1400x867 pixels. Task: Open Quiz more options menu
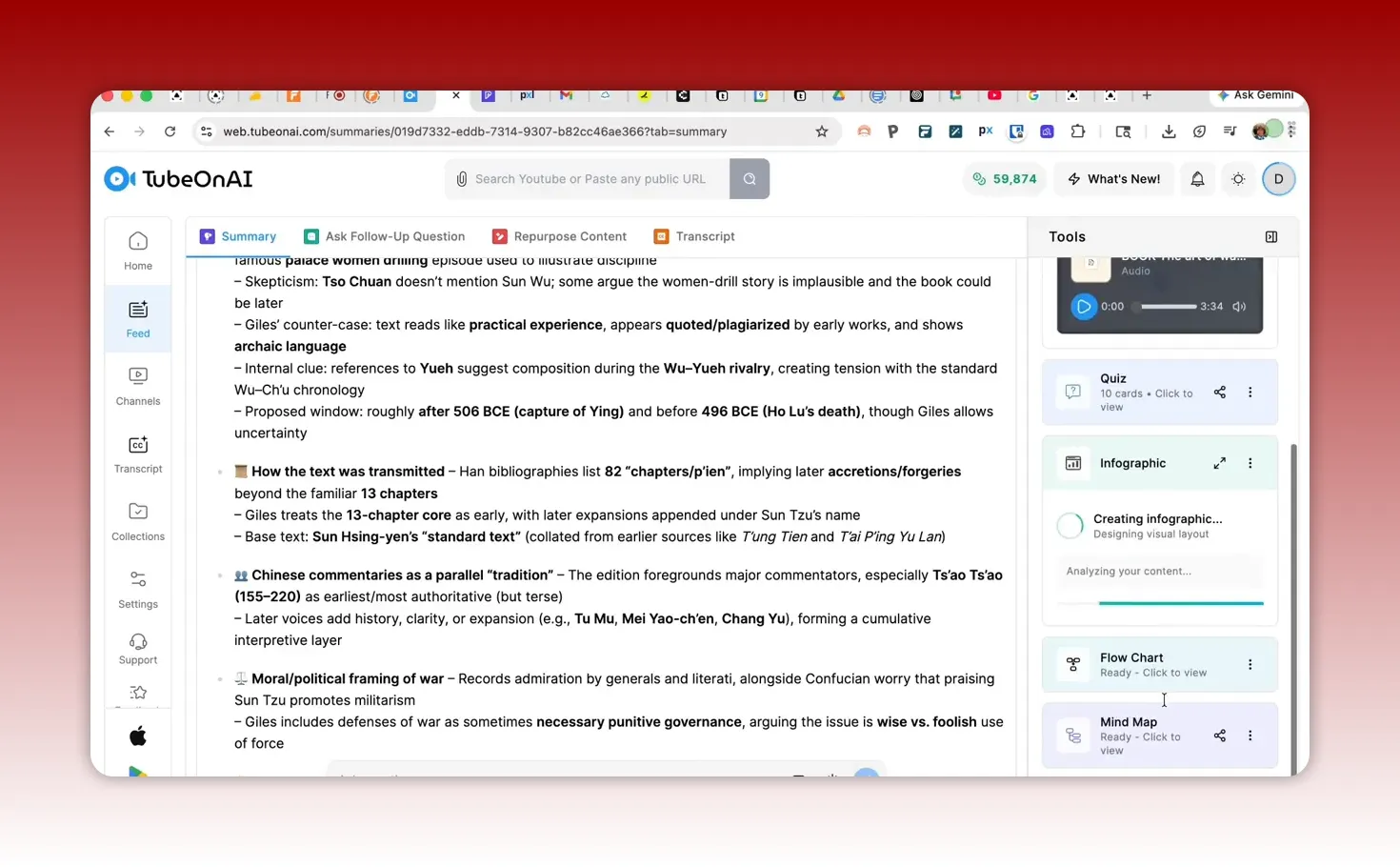pos(1250,393)
